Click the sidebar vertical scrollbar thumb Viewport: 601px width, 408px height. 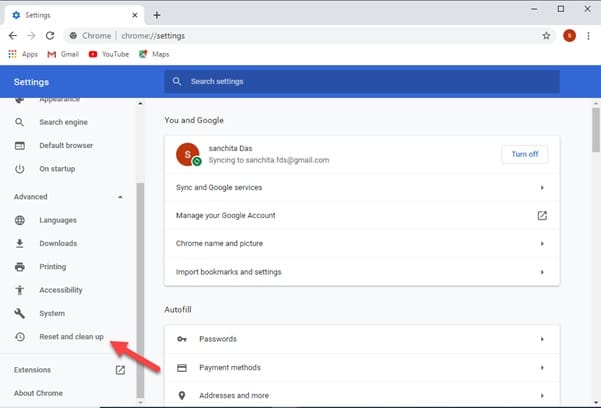point(140,290)
